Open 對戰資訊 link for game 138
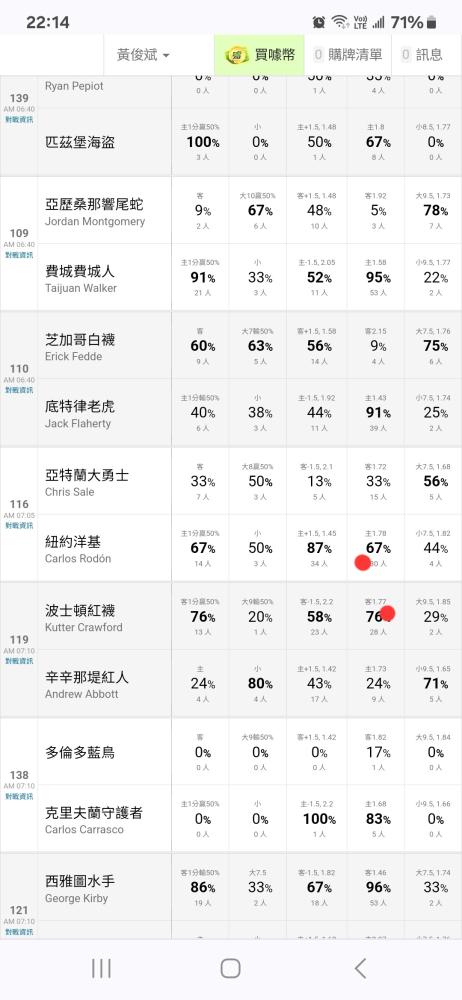Screen dimensions: 462x1000 click(x=19, y=796)
